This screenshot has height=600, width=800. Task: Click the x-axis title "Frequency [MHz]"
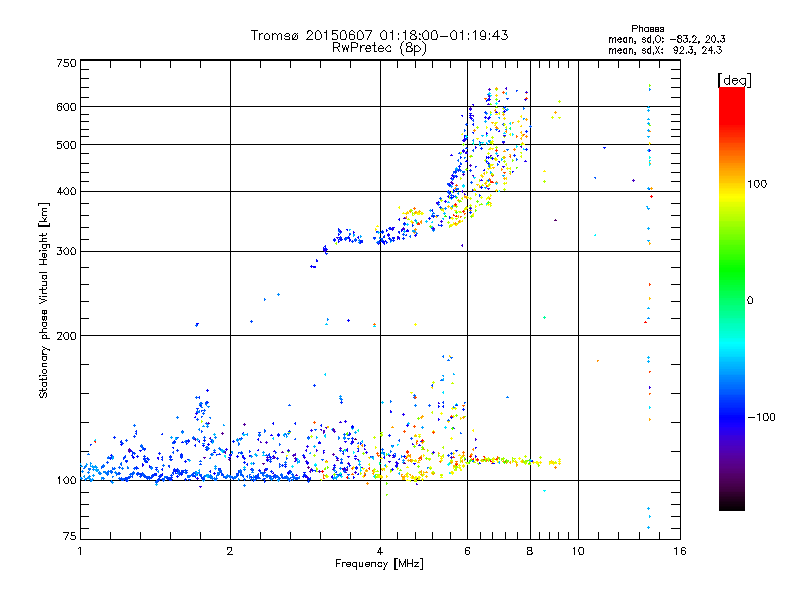(x=379, y=564)
